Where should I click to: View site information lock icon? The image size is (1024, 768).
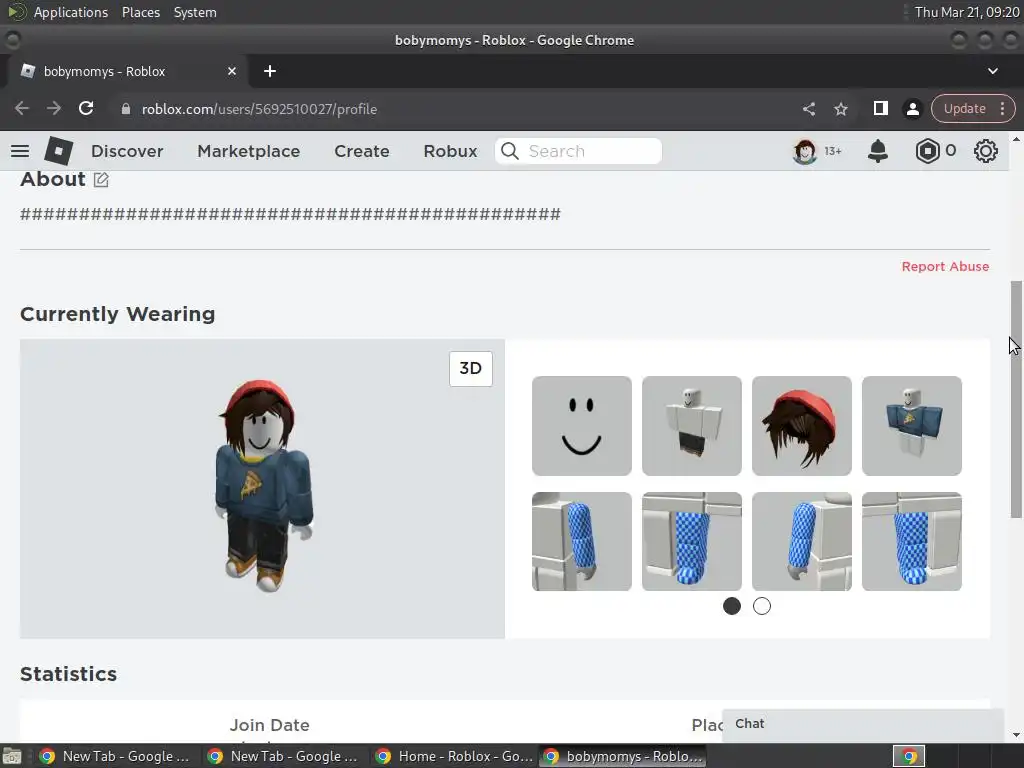click(x=125, y=109)
